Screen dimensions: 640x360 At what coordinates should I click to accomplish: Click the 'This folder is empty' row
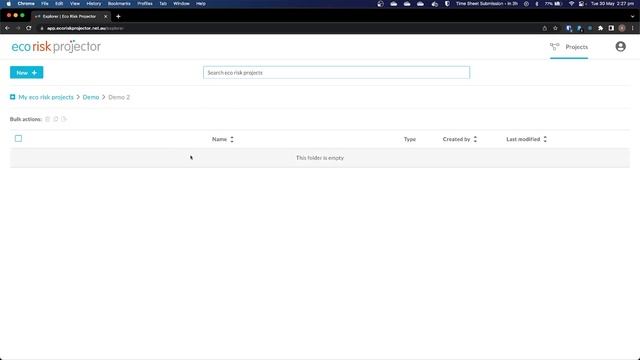click(x=320, y=158)
